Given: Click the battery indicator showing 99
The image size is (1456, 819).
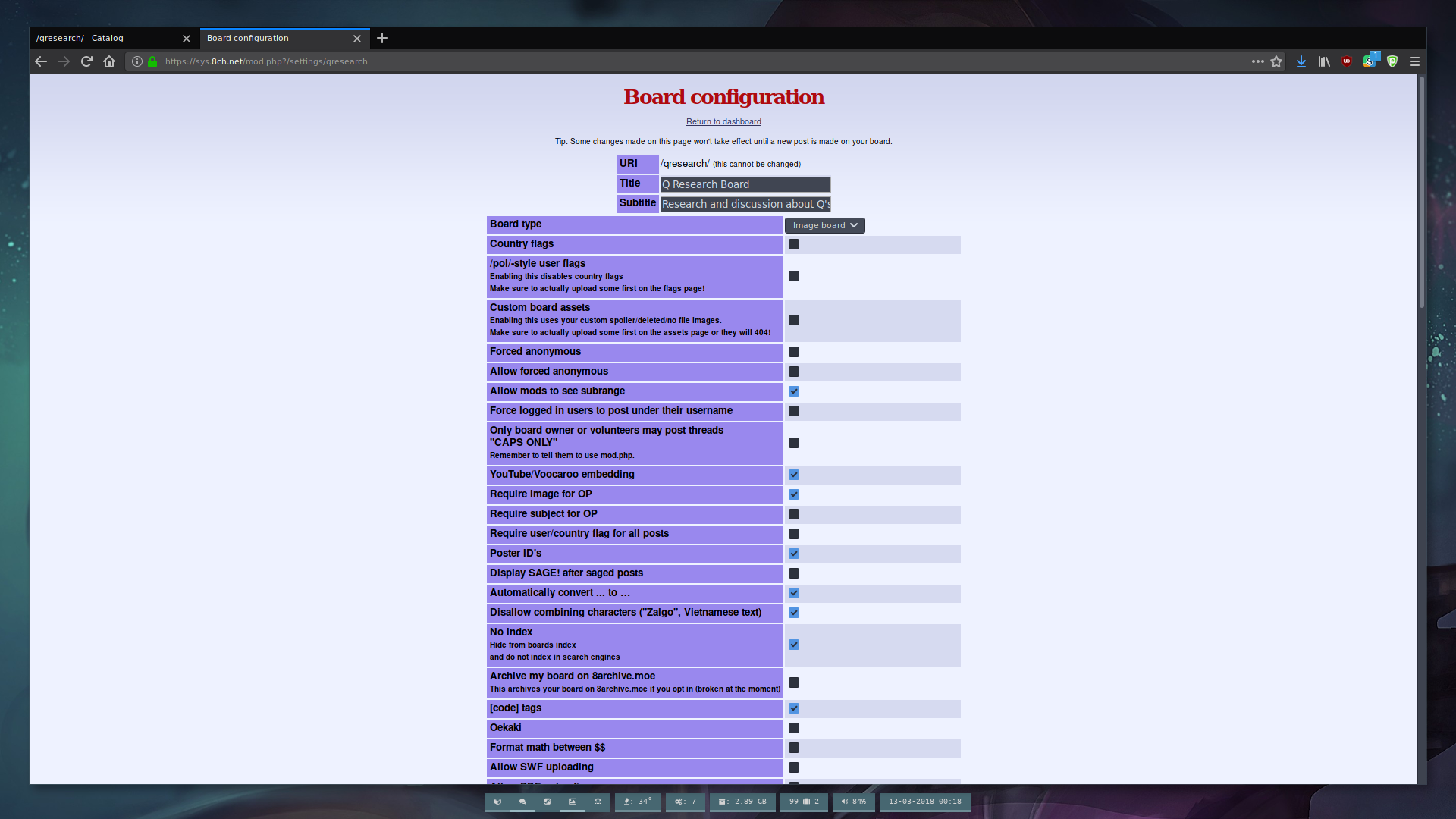Looking at the screenshot, I should 804,802.
